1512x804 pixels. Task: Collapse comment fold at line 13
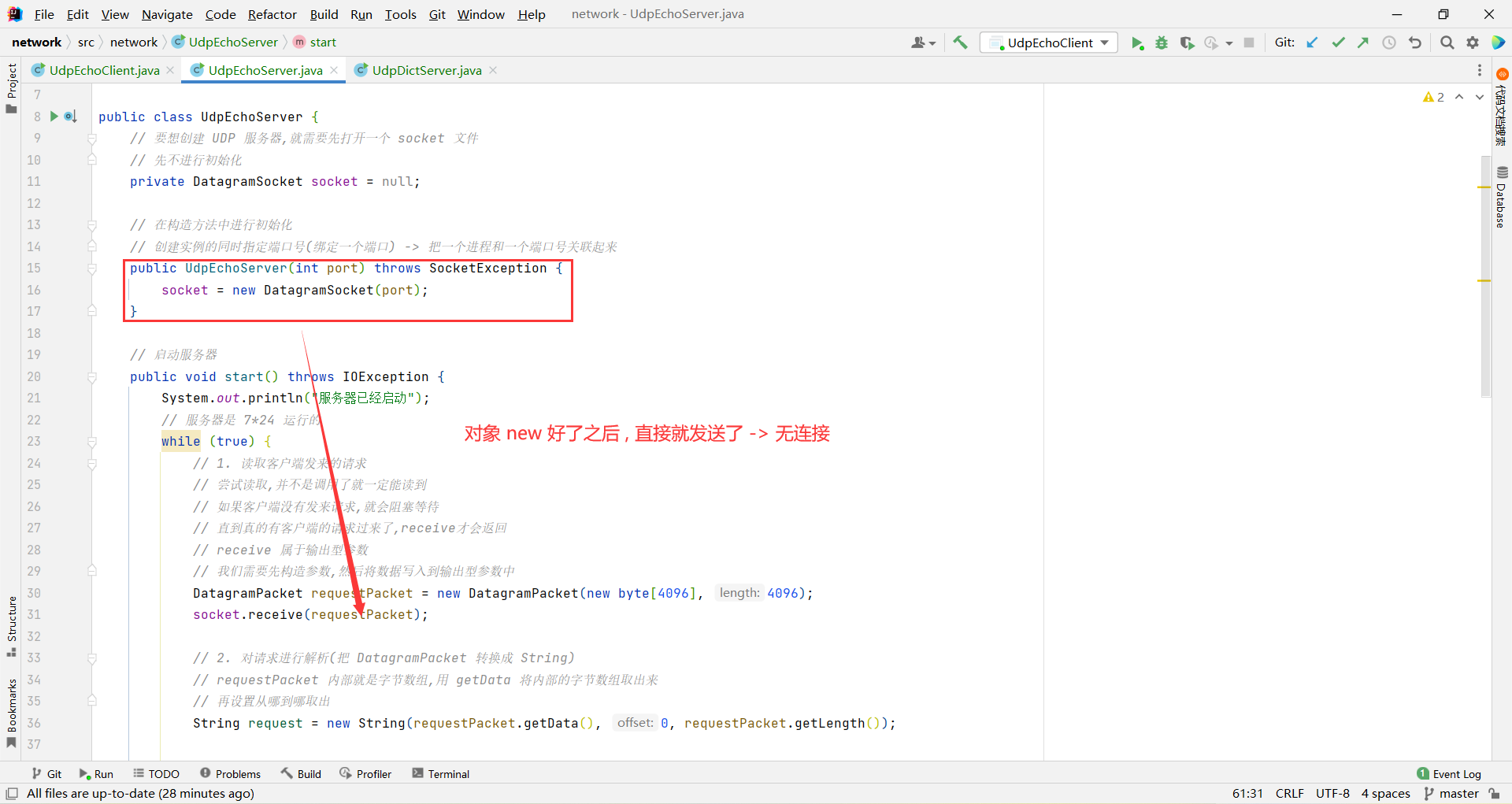[92, 225]
